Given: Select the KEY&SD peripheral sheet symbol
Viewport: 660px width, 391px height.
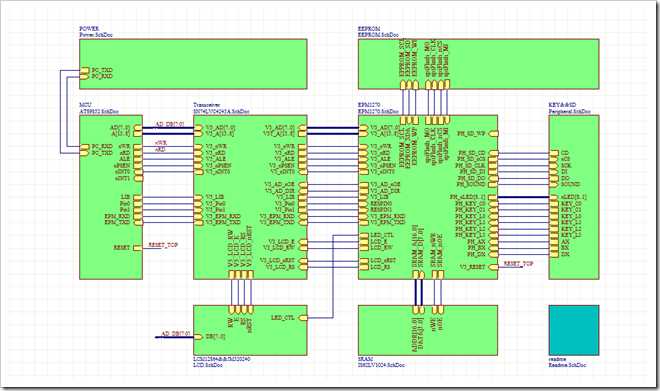Looking at the screenshot, I should pos(574,197).
